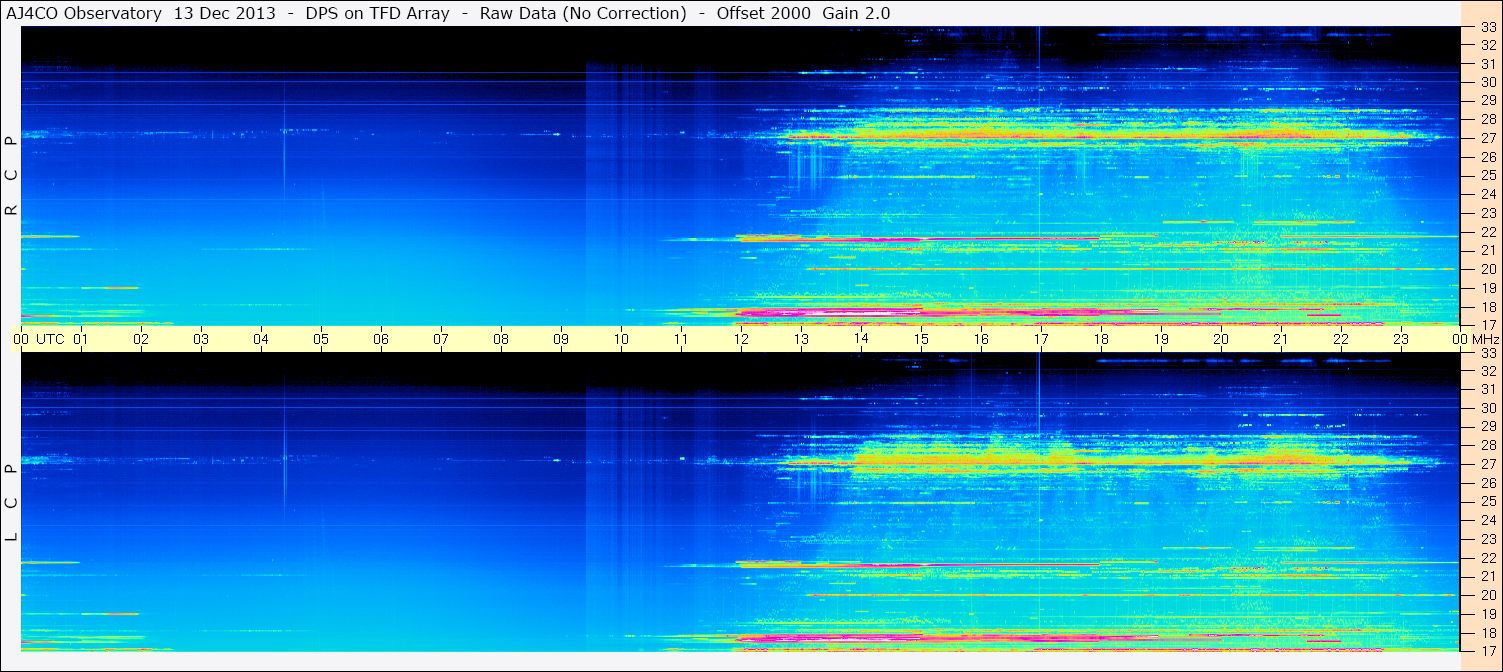Viewport: 1503px width, 672px height.
Task: Click the AJ4CO Observatory title text
Action: (x=86, y=13)
